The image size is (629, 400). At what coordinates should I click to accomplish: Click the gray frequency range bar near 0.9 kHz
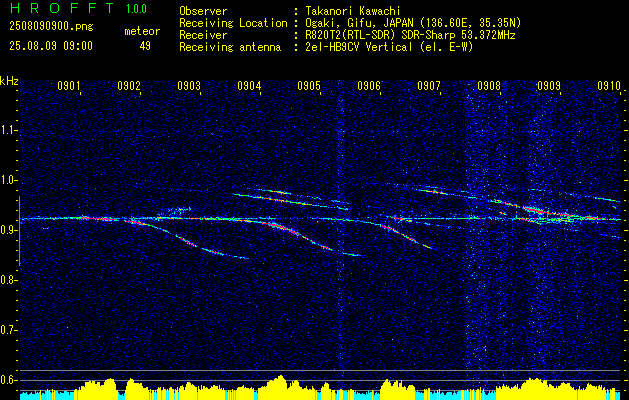(x=19, y=231)
